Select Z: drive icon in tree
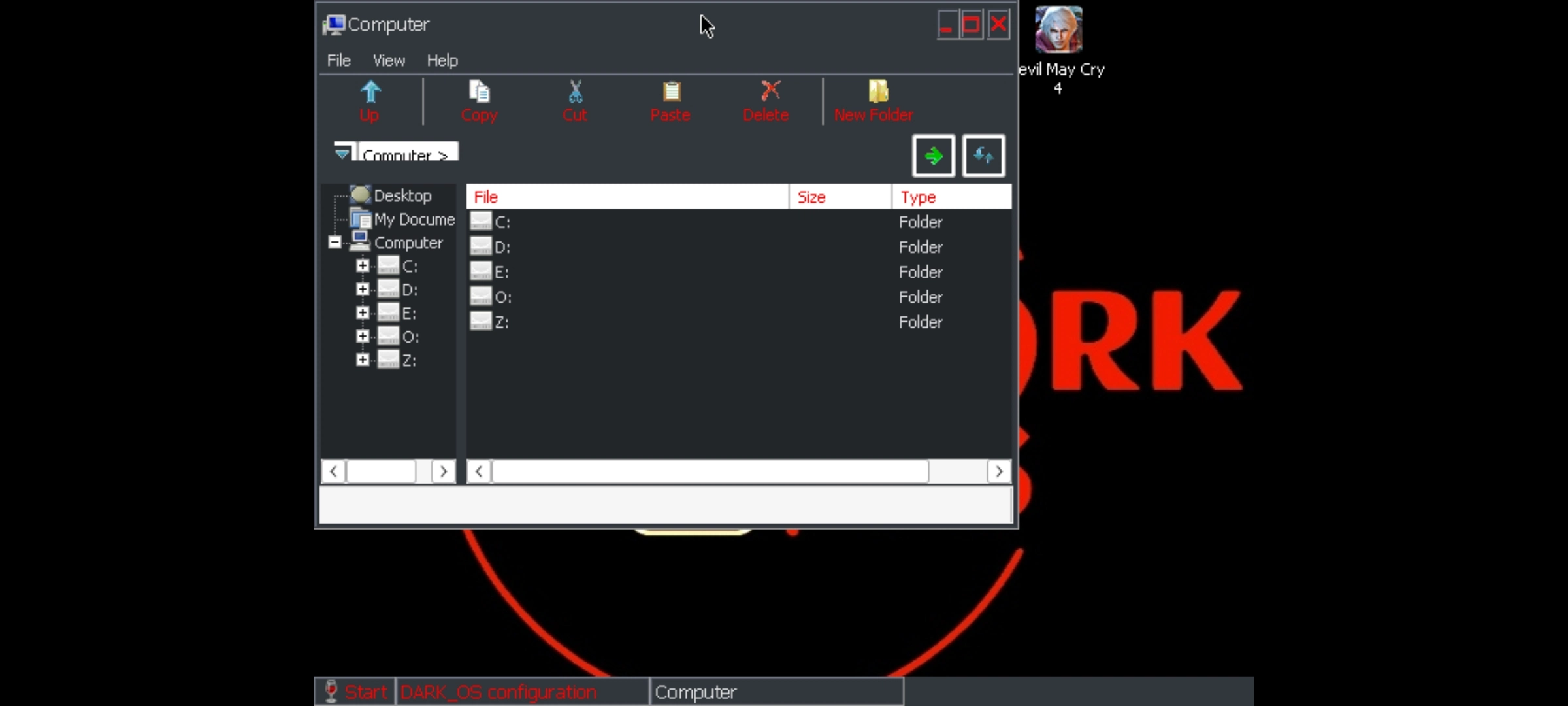Image resolution: width=1568 pixels, height=706 pixels. (389, 360)
